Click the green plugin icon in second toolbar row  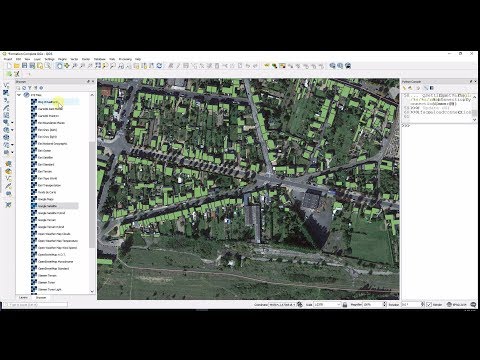[x=9, y=74]
